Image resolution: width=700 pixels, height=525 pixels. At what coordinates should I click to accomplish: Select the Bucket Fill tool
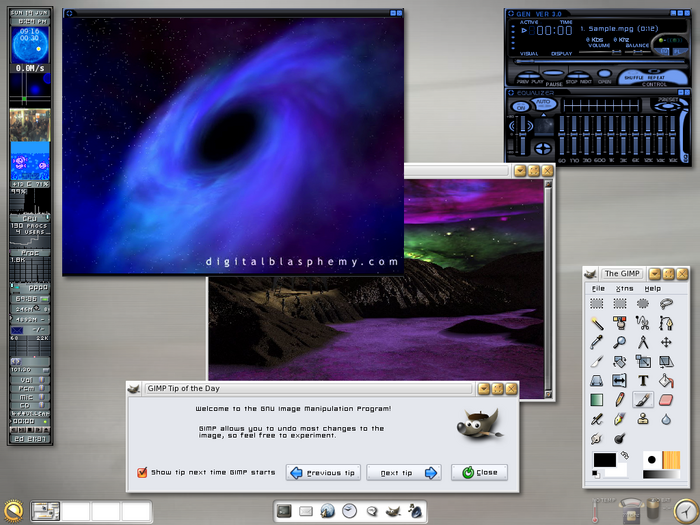point(666,381)
